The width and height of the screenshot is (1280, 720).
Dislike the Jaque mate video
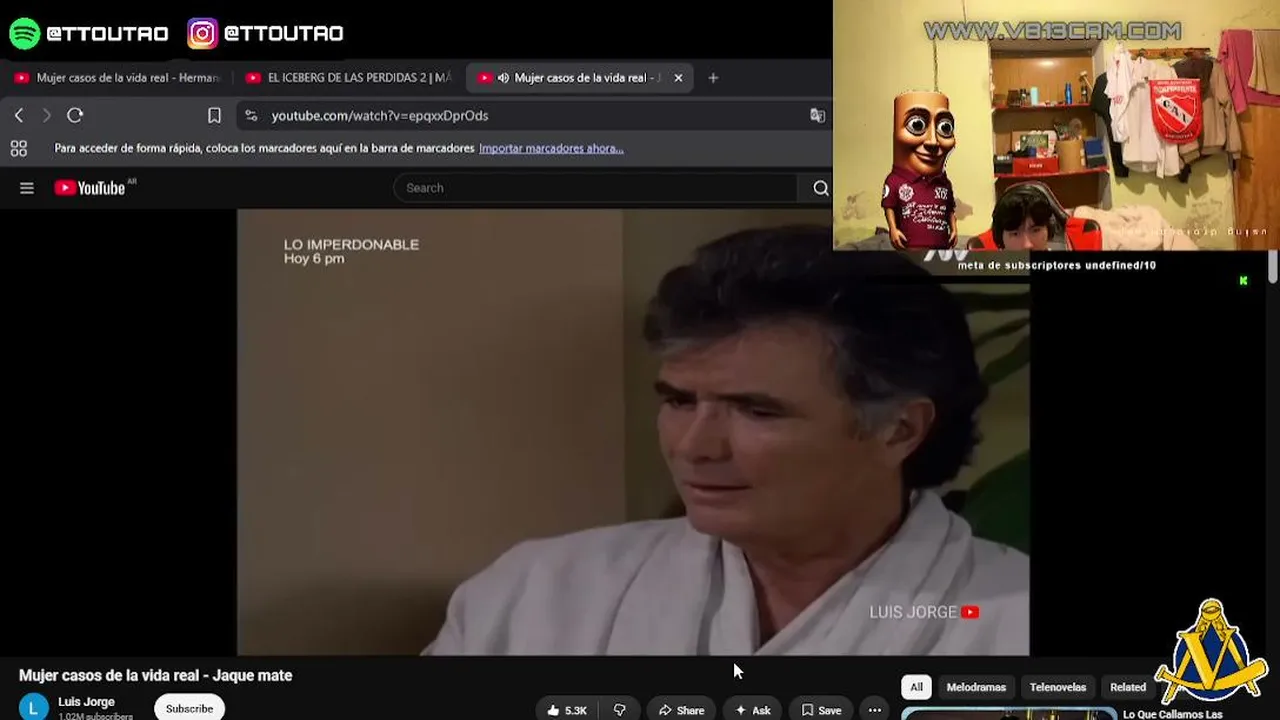pos(619,710)
